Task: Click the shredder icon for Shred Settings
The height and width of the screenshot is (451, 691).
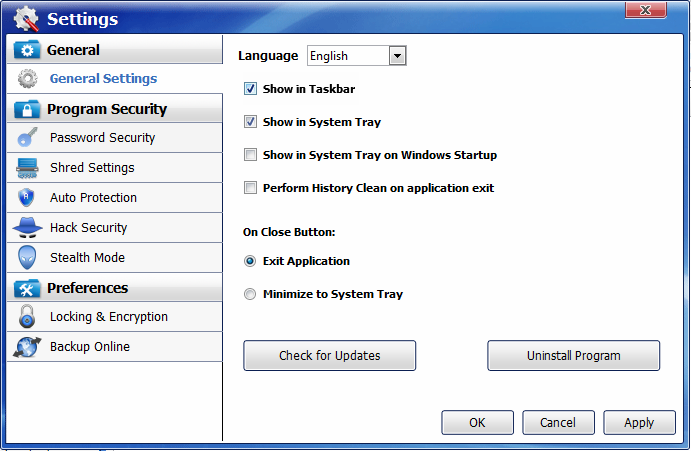Action: click(27, 168)
